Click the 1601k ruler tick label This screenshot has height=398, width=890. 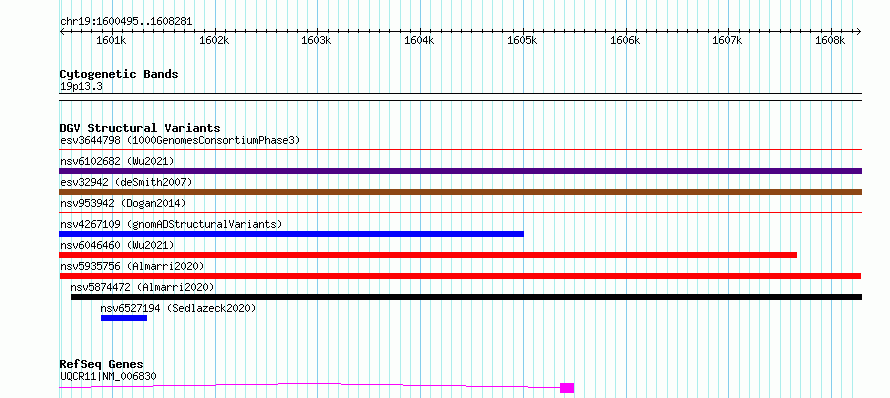(x=111, y=41)
